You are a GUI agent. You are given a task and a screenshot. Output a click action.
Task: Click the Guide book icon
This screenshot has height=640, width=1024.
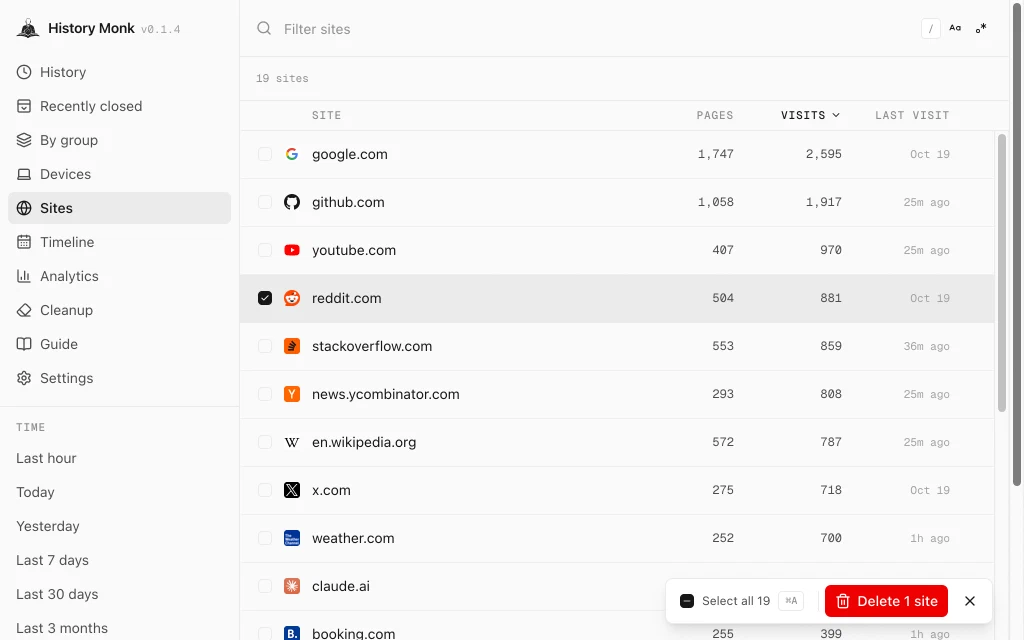coord(24,344)
